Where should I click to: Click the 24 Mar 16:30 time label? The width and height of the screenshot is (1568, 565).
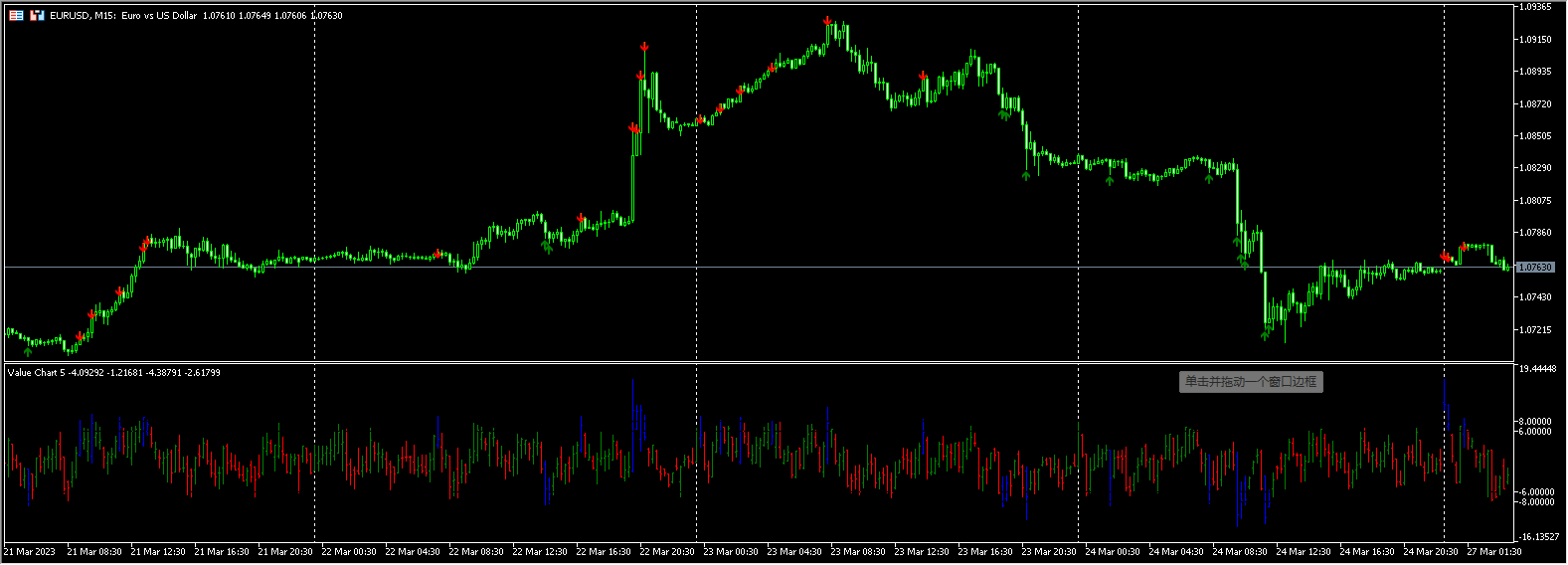[1367, 552]
